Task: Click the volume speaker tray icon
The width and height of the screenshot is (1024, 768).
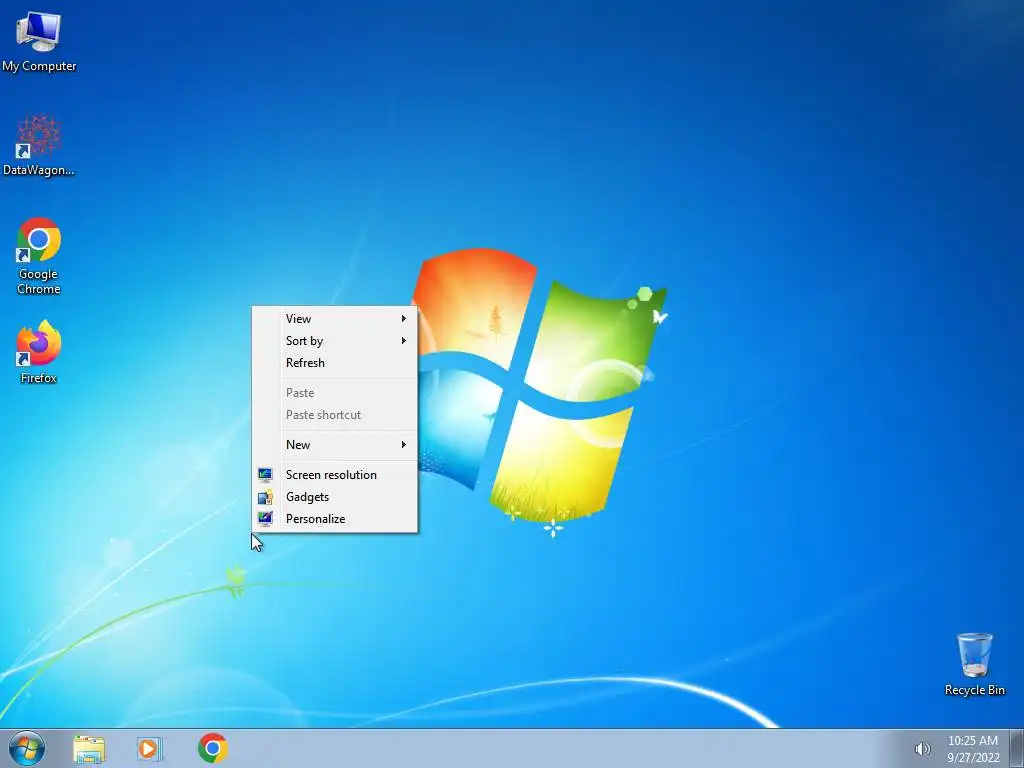Action: (922, 749)
